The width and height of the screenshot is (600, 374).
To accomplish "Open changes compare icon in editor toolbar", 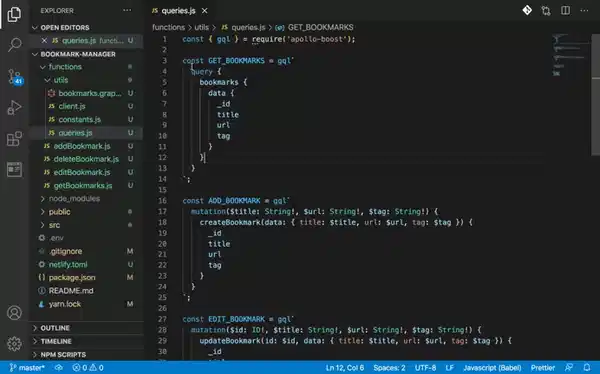I will point(546,11).
